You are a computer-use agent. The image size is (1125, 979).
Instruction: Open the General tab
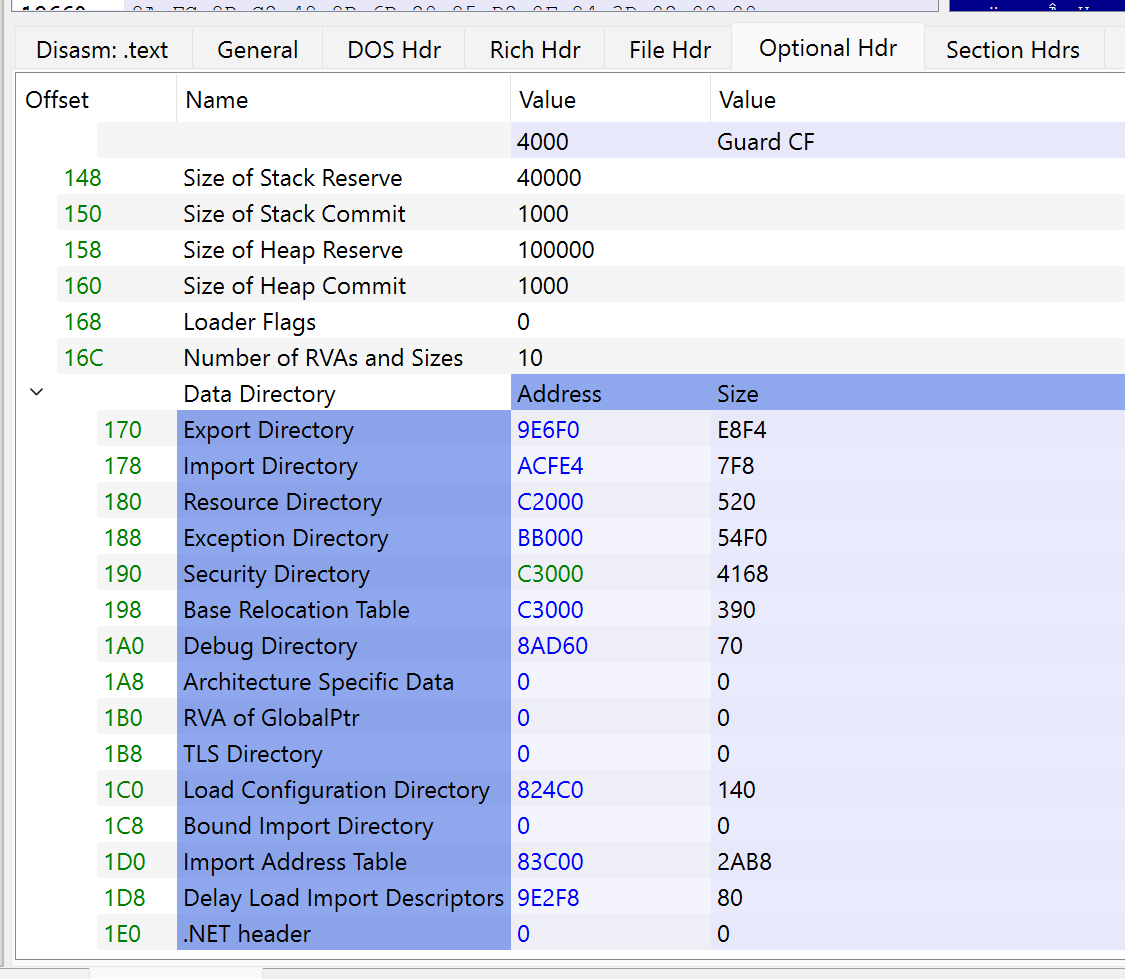(257, 50)
